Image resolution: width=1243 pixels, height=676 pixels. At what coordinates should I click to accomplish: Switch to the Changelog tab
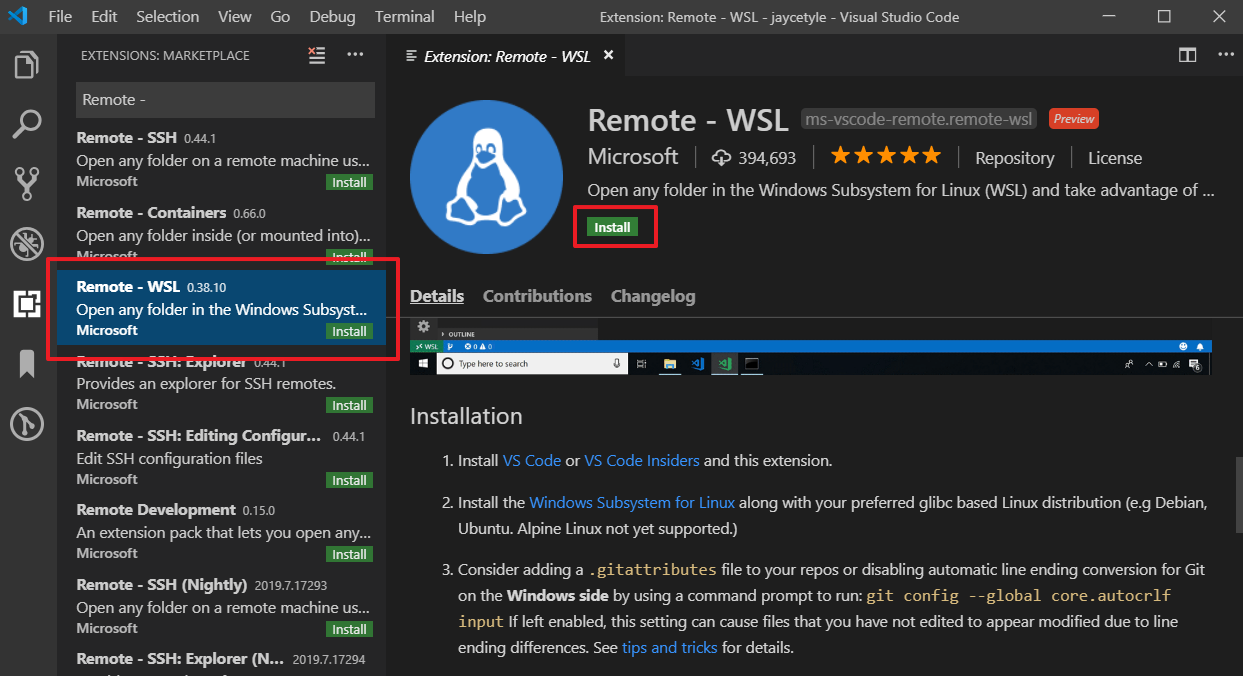tap(652, 296)
